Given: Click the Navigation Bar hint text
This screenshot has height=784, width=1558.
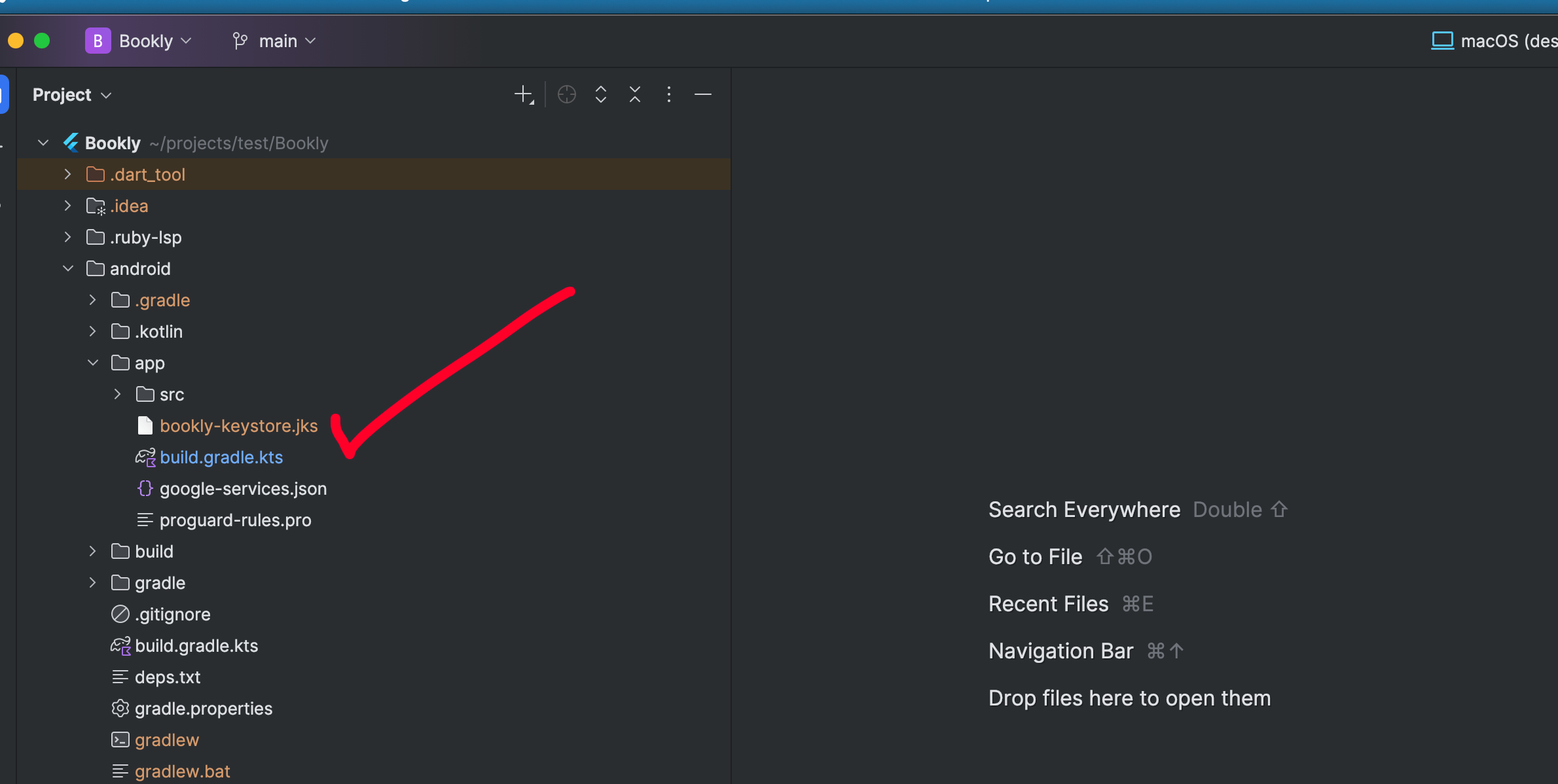Looking at the screenshot, I should (x=1060, y=650).
